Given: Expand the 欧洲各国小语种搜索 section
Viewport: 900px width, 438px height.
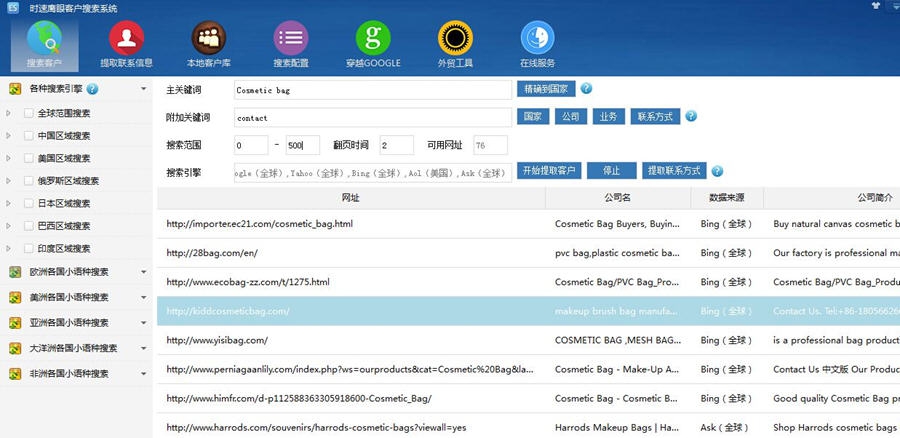Looking at the screenshot, I should 143,272.
